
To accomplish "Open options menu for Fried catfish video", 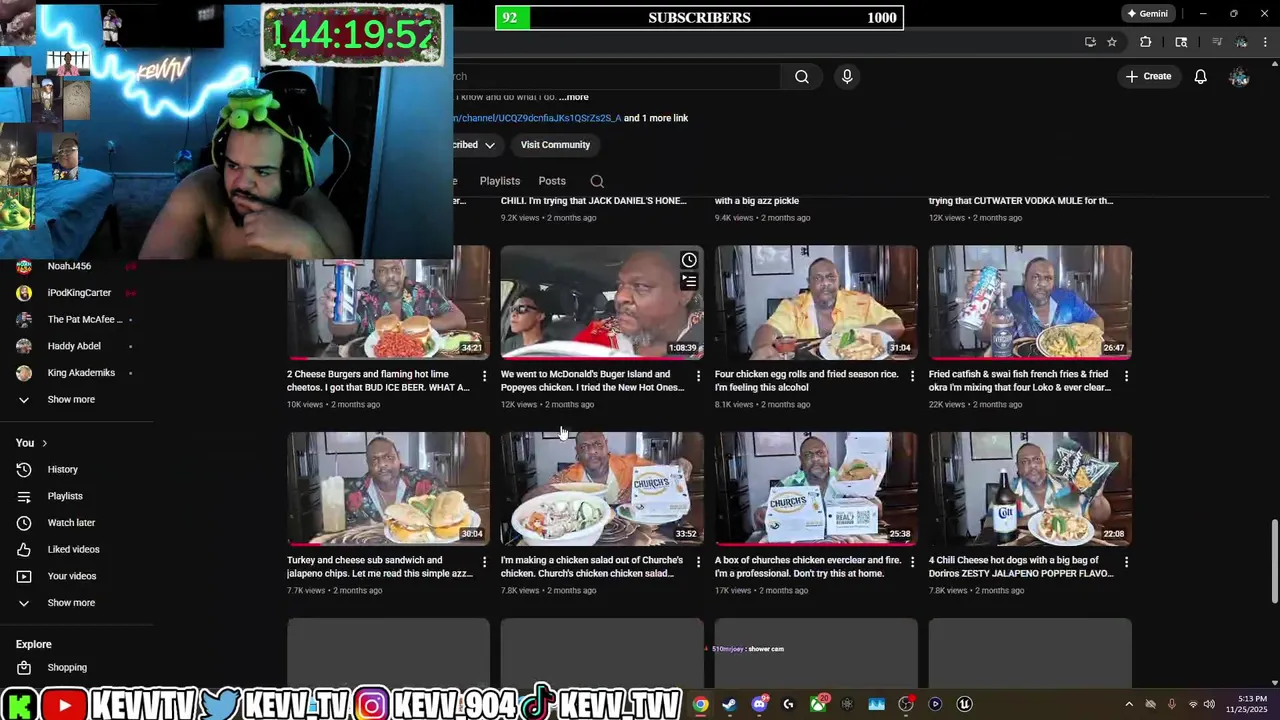I will [1126, 376].
